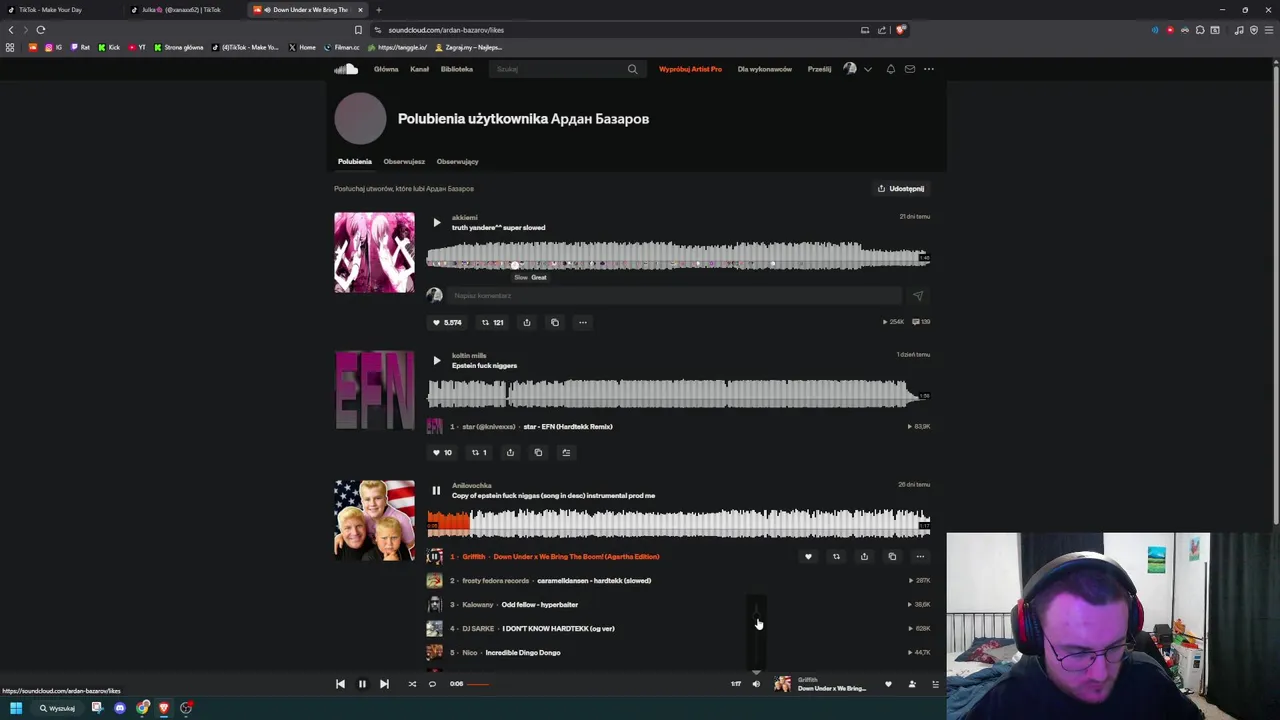Open Biblioteka in the header
1280x720 pixels.
(x=457, y=69)
